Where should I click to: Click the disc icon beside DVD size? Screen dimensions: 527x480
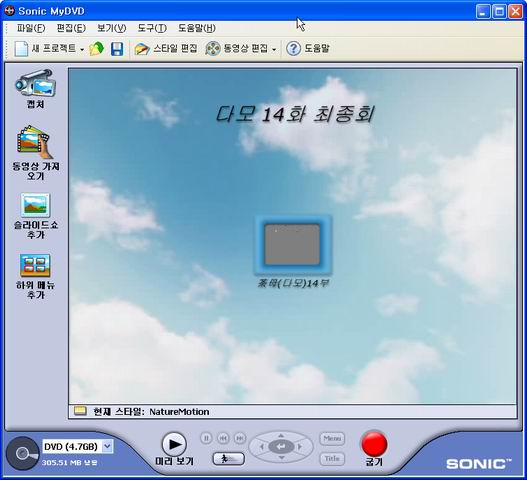[x=23, y=453]
